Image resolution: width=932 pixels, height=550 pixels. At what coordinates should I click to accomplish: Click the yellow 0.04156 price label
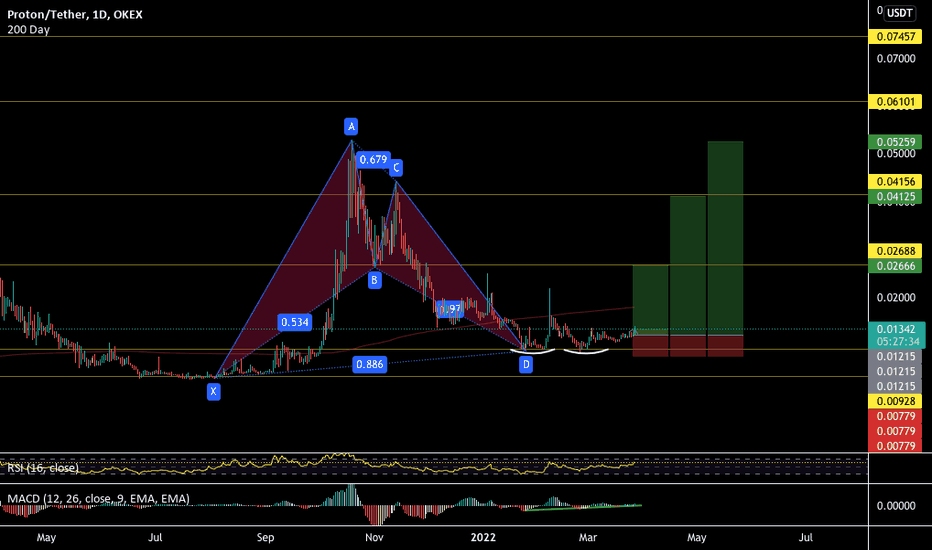pyautogui.click(x=896, y=182)
